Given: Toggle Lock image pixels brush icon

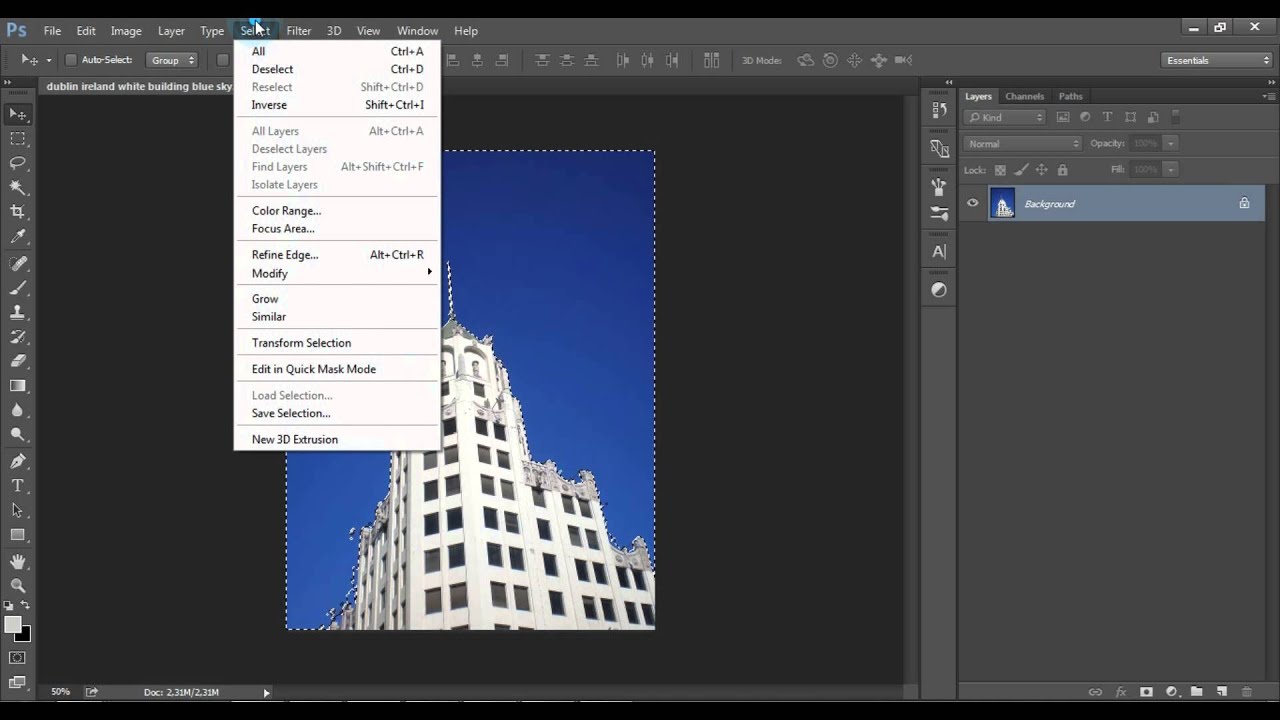Looking at the screenshot, I should point(1021,170).
